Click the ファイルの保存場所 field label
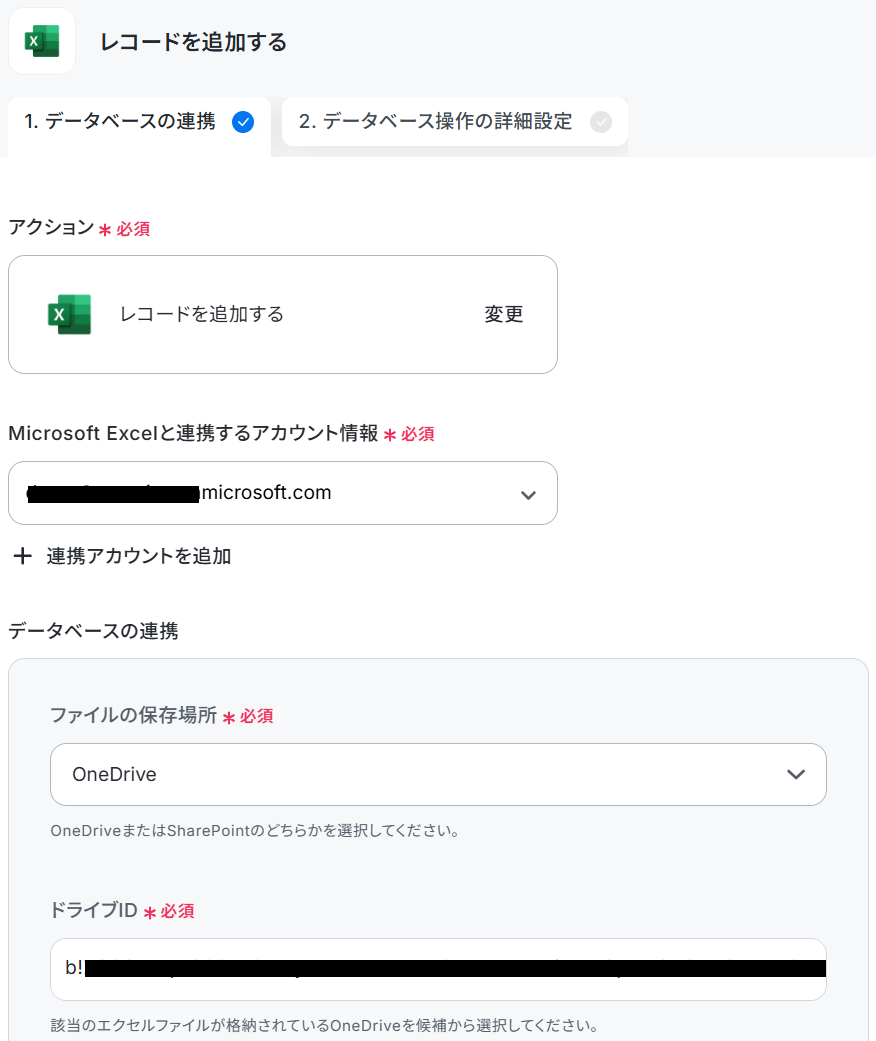 pyautogui.click(x=133, y=715)
